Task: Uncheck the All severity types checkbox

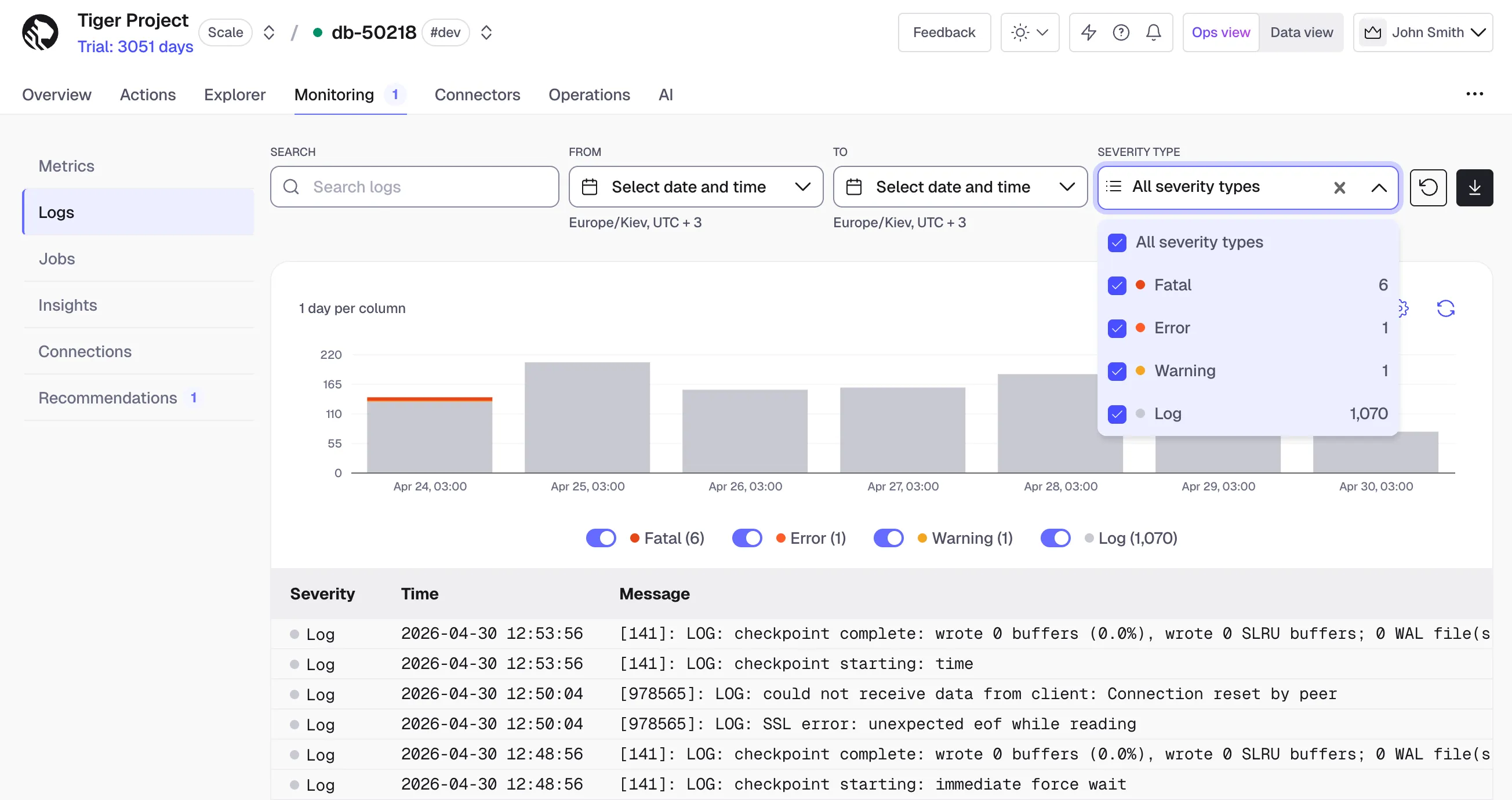Action: [x=1117, y=242]
